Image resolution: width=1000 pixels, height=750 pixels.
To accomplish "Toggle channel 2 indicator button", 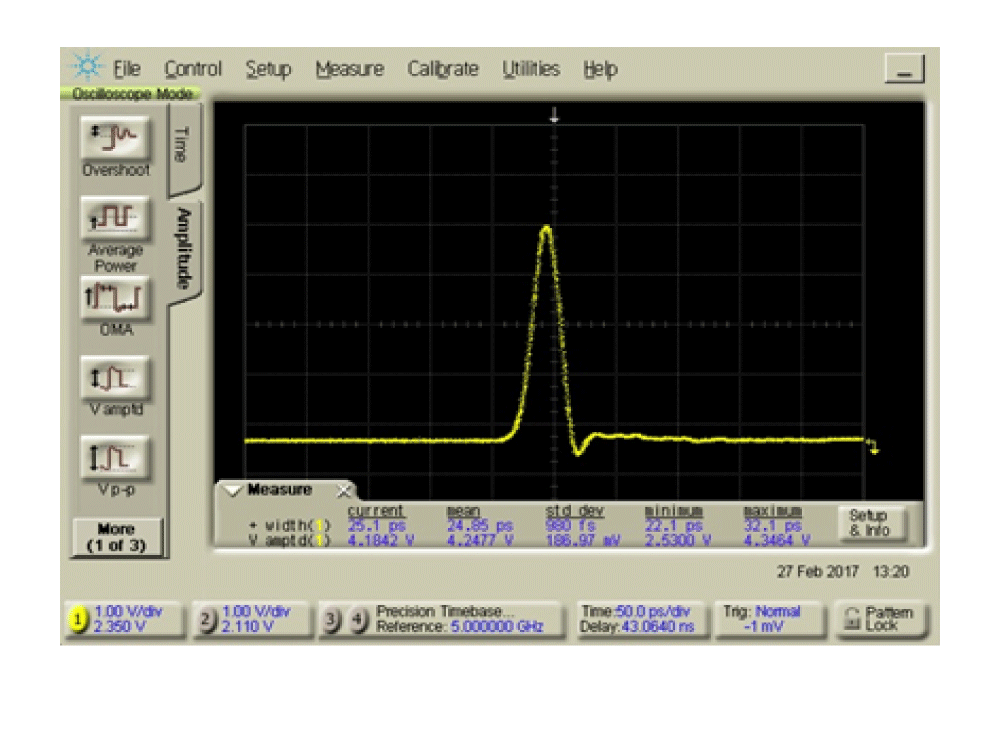I will tap(206, 619).
